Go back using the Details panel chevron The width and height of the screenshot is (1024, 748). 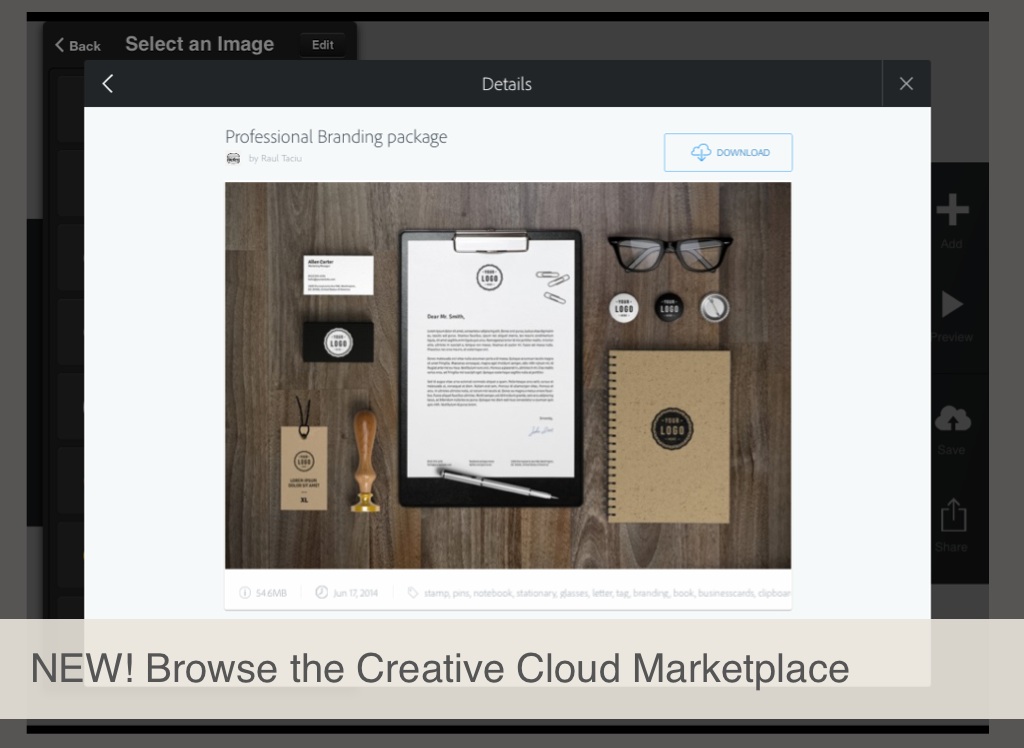click(108, 84)
